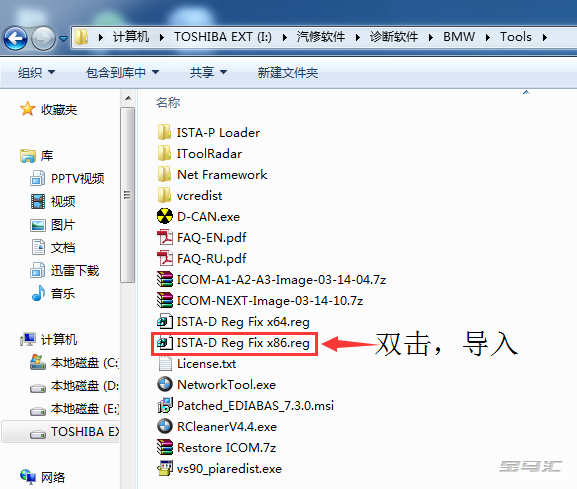This screenshot has height=489, width=577.
Task: Open the recent pages dropdown arrow
Action: coord(64,38)
